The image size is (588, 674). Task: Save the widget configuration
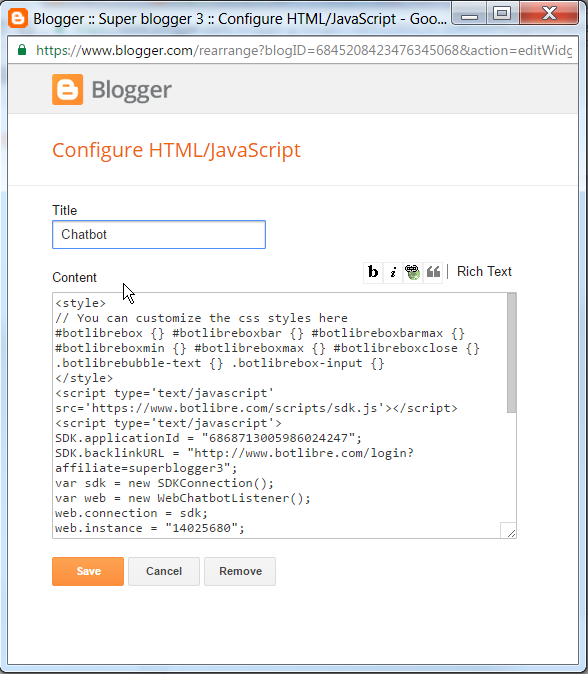[88, 571]
